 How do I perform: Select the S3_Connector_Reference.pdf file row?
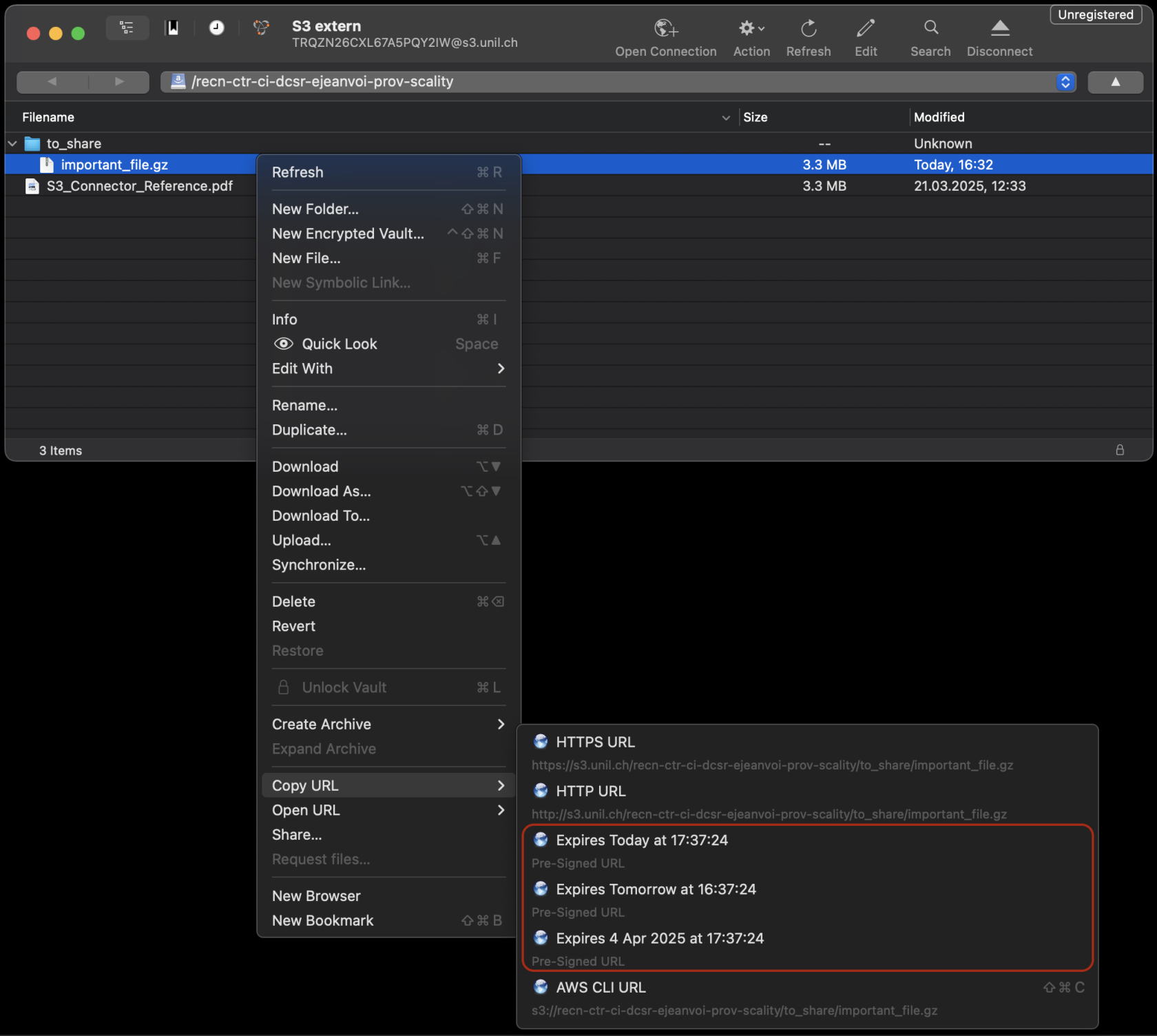point(140,186)
